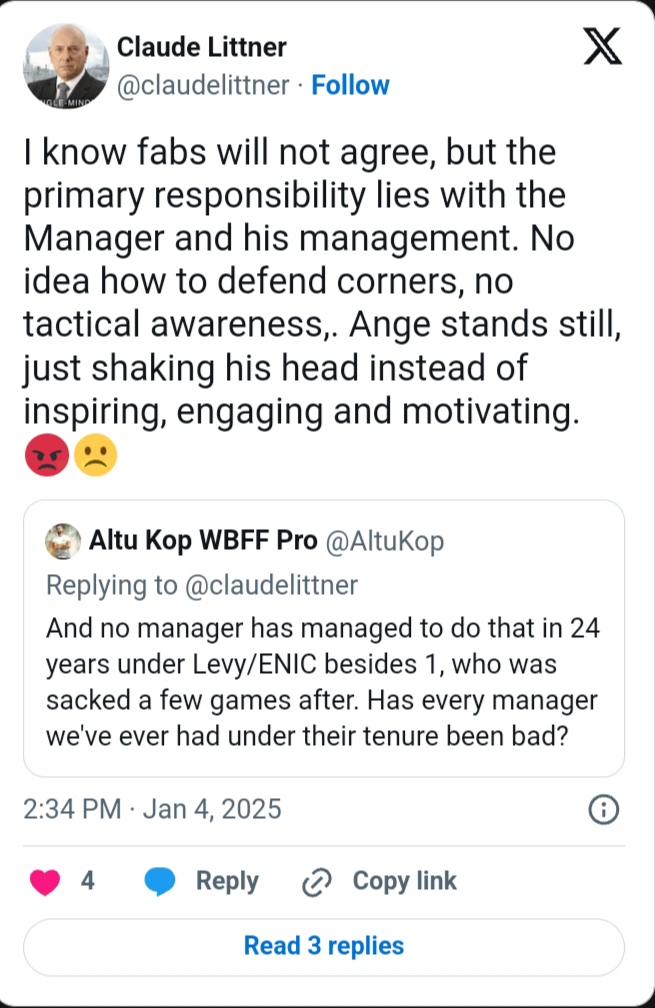
Task: Click the @AltuKop handle
Action: pyautogui.click(x=385, y=541)
